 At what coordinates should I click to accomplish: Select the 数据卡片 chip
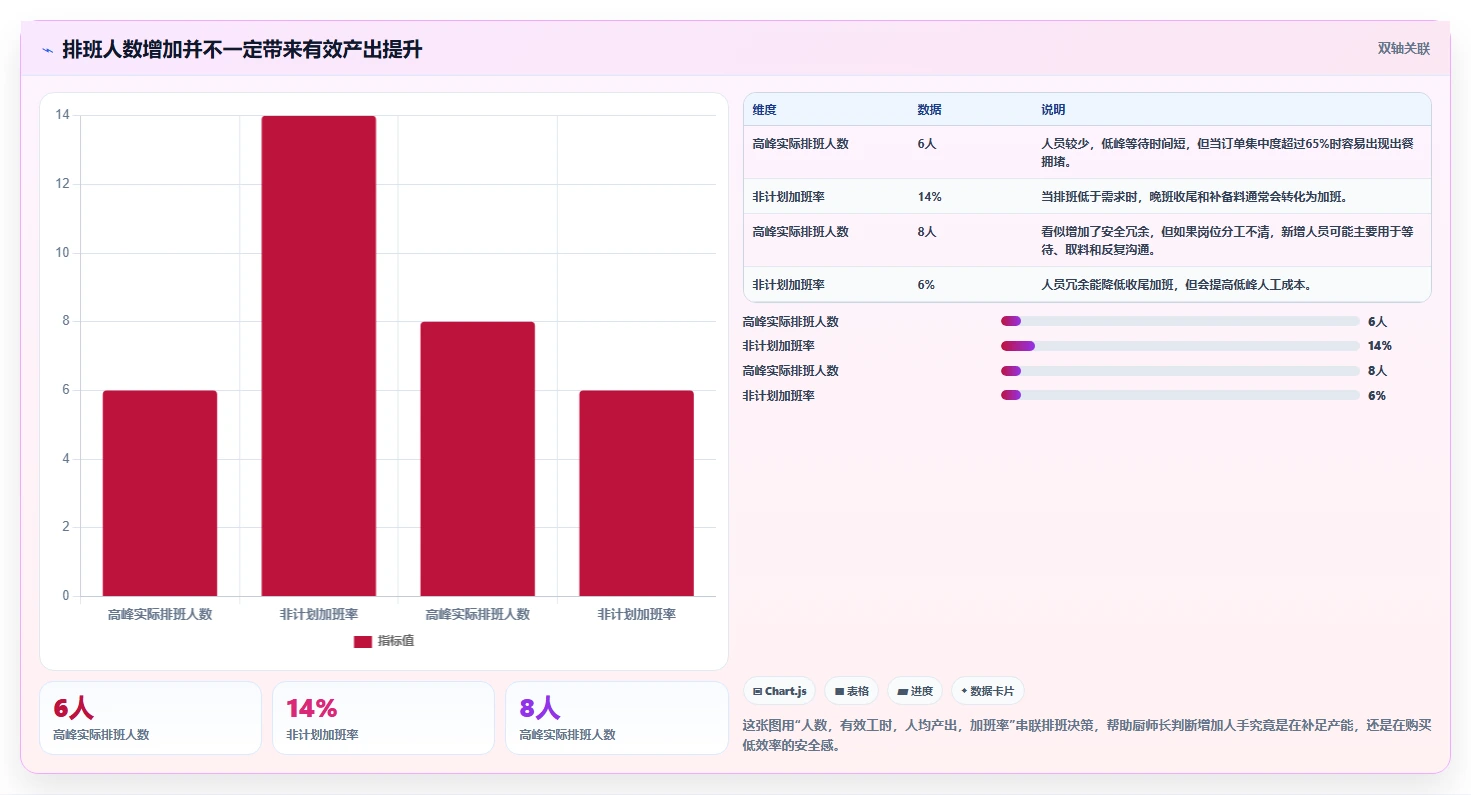tap(987, 691)
